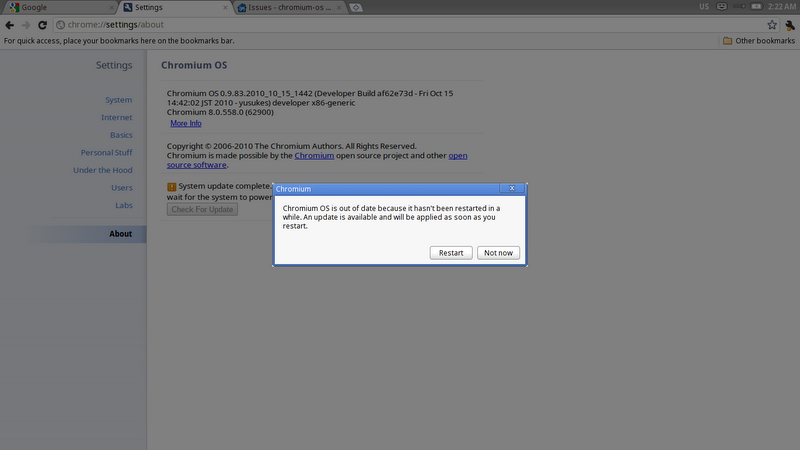Open the open source software link

pos(317,160)
